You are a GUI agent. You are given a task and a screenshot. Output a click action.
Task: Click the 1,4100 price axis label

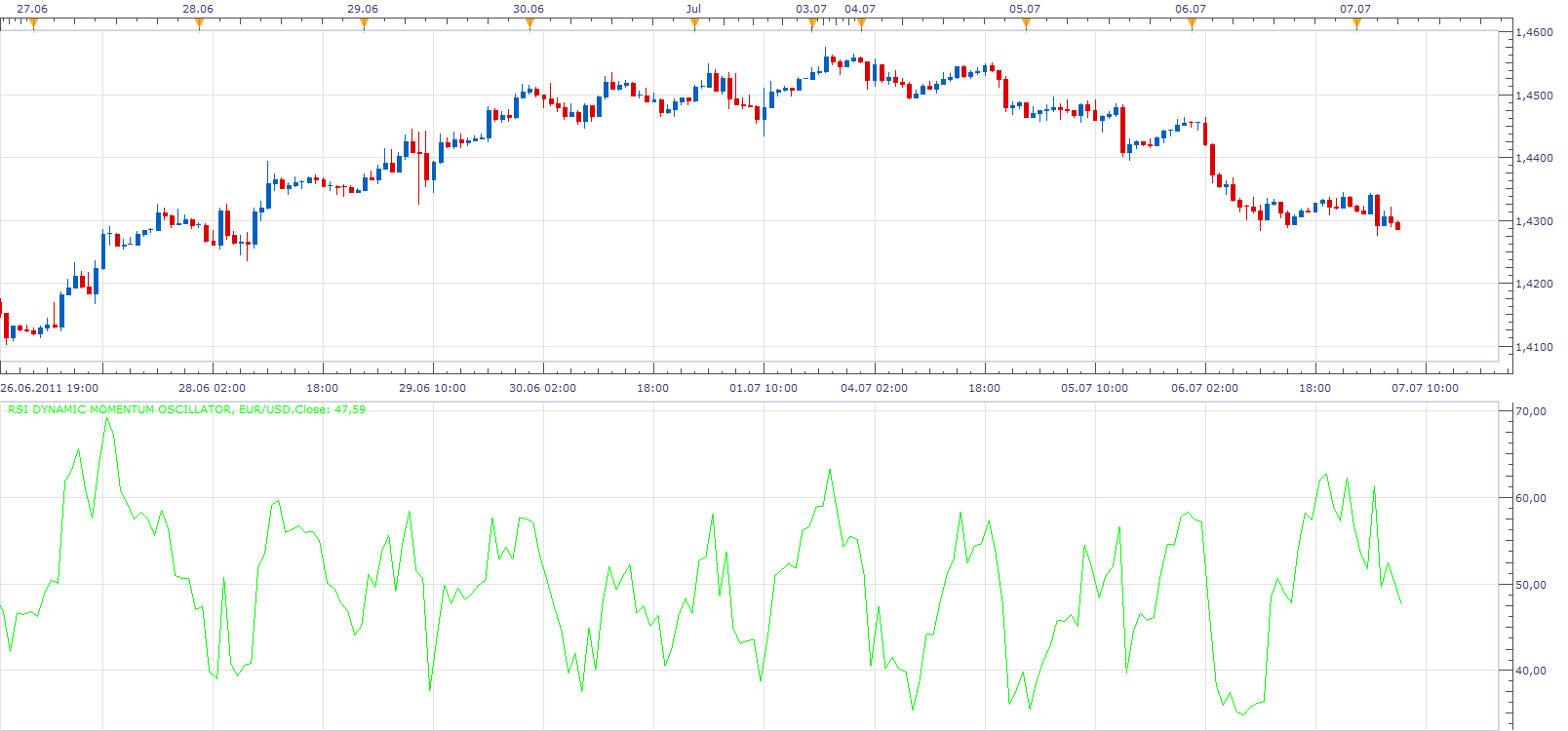pyautogui.click(x=1534, y=347)
